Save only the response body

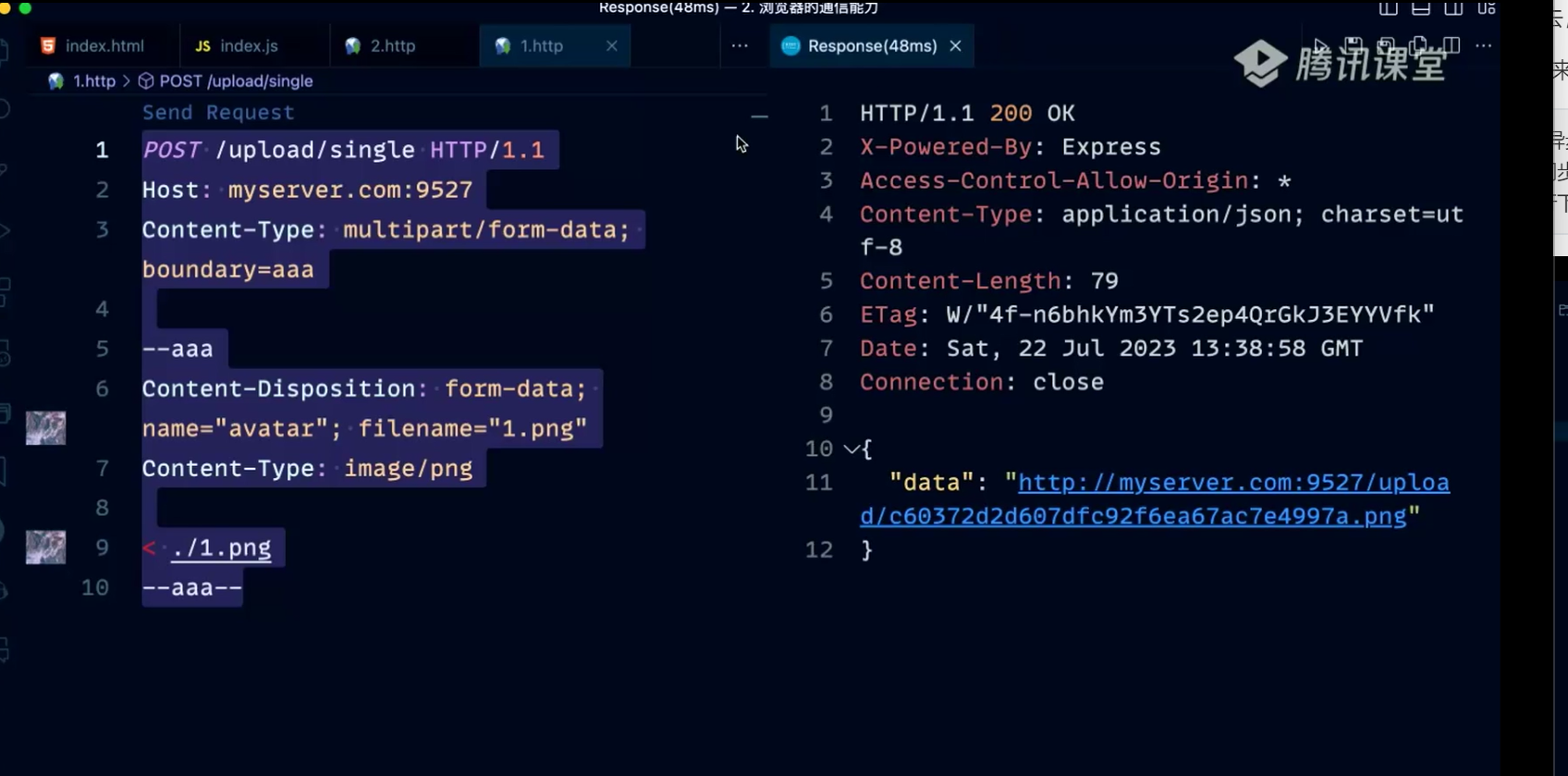[1386, 45]
